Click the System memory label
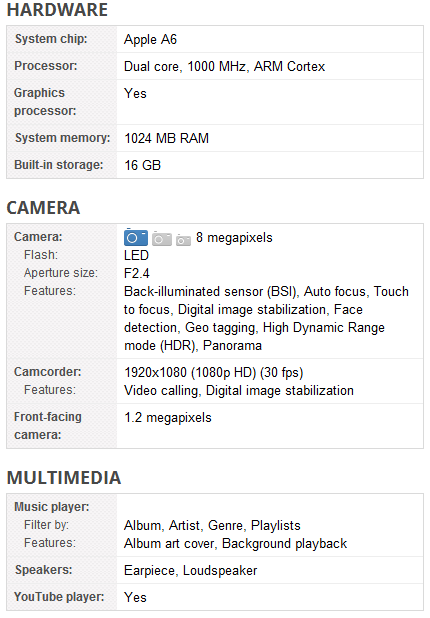430x618 pixels. point(62,138)
